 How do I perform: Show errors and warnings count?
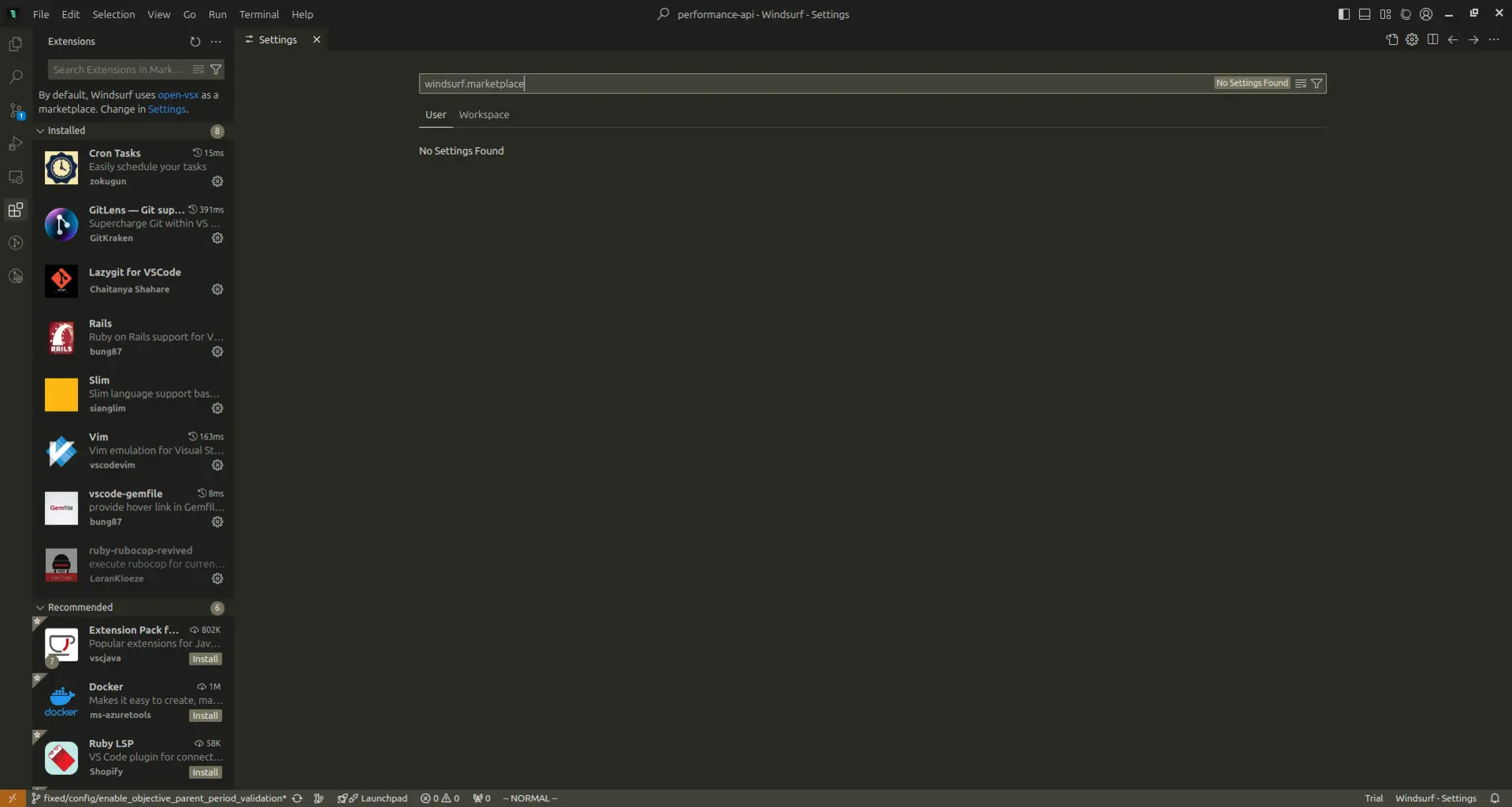(440, 798)
